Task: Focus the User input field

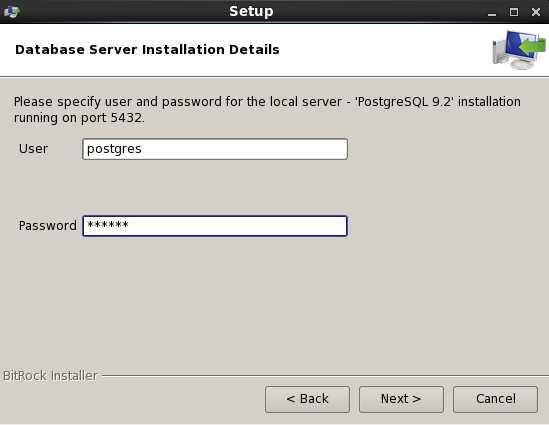Action: tap(215, 149)
